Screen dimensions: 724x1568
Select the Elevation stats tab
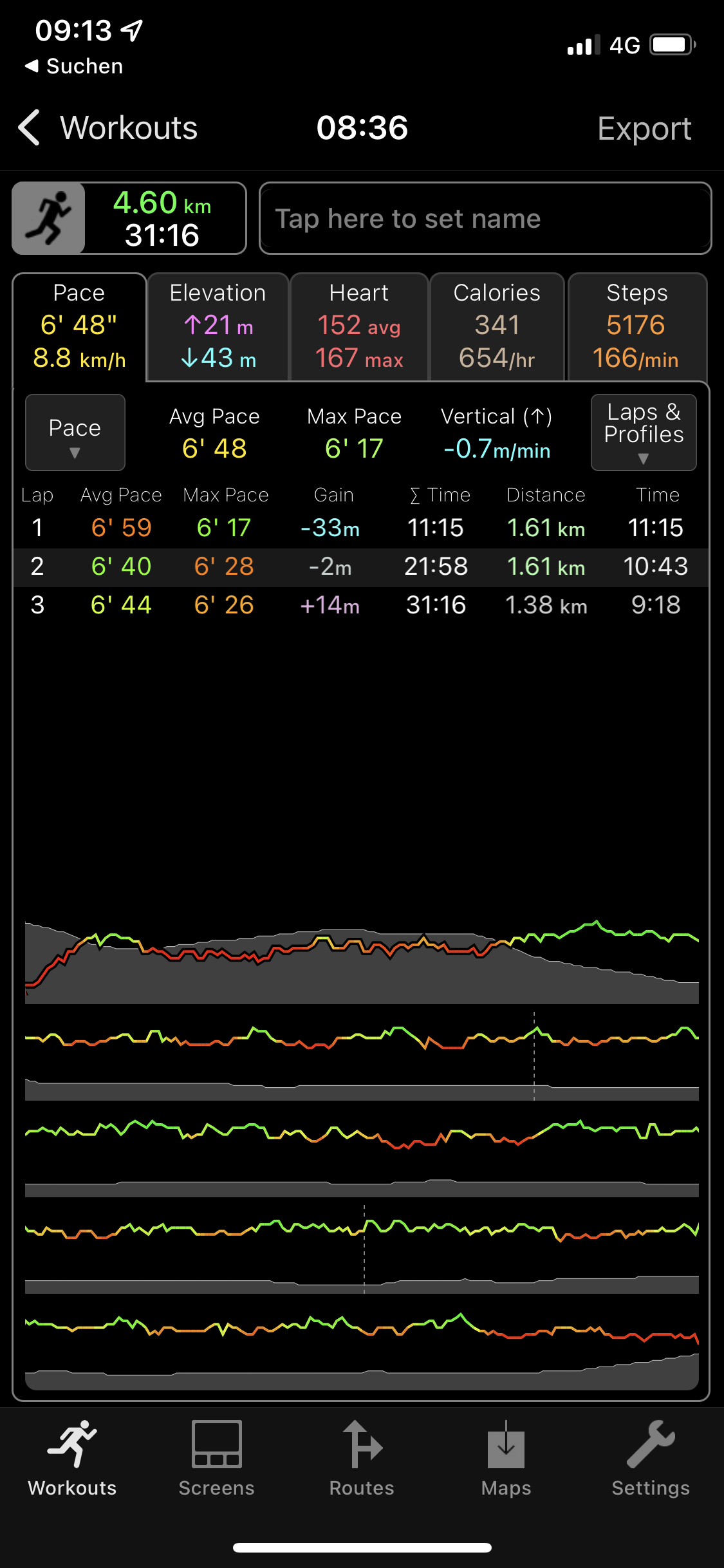[218, 327]
